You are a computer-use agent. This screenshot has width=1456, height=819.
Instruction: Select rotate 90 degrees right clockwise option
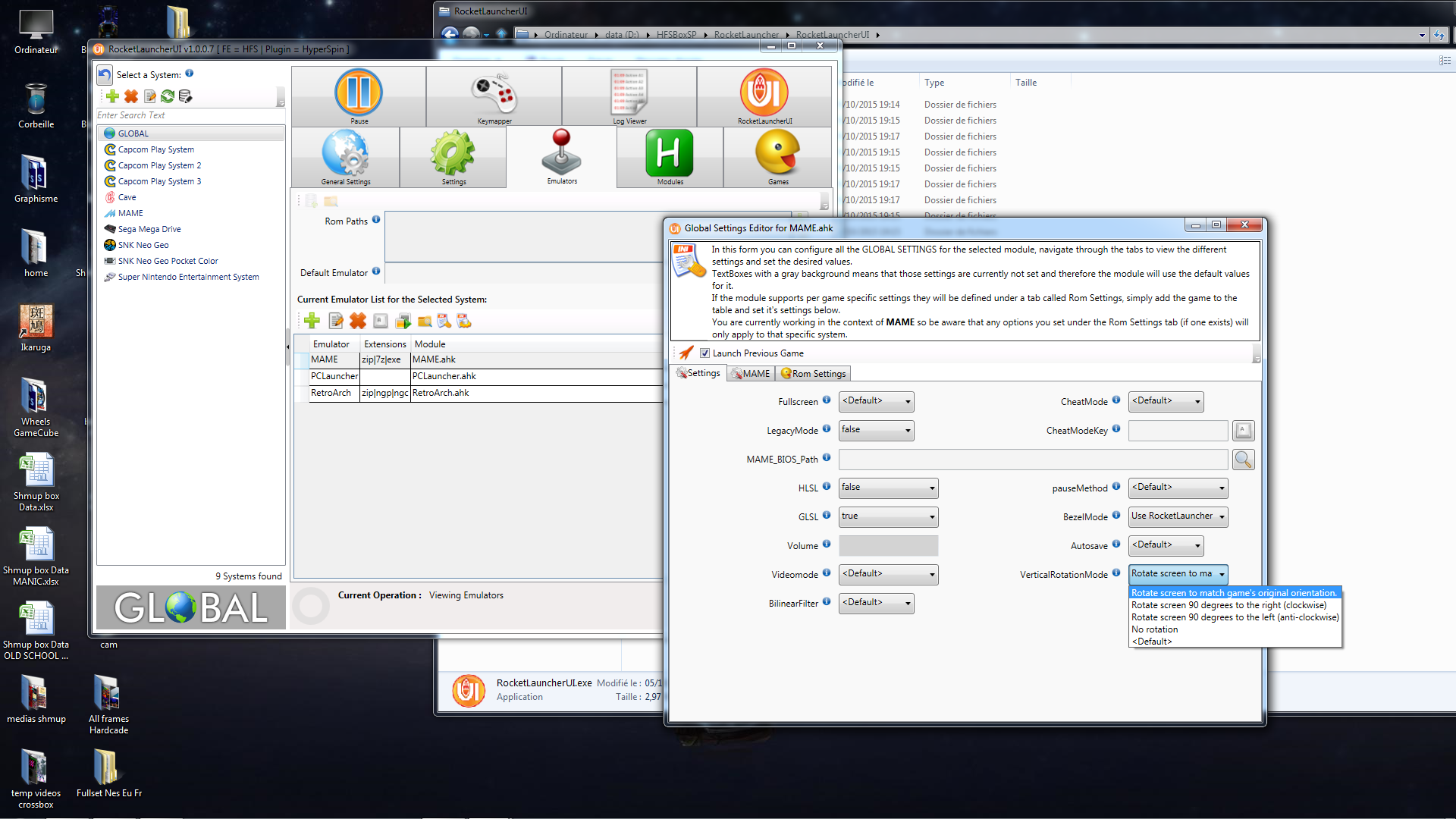1229,605
